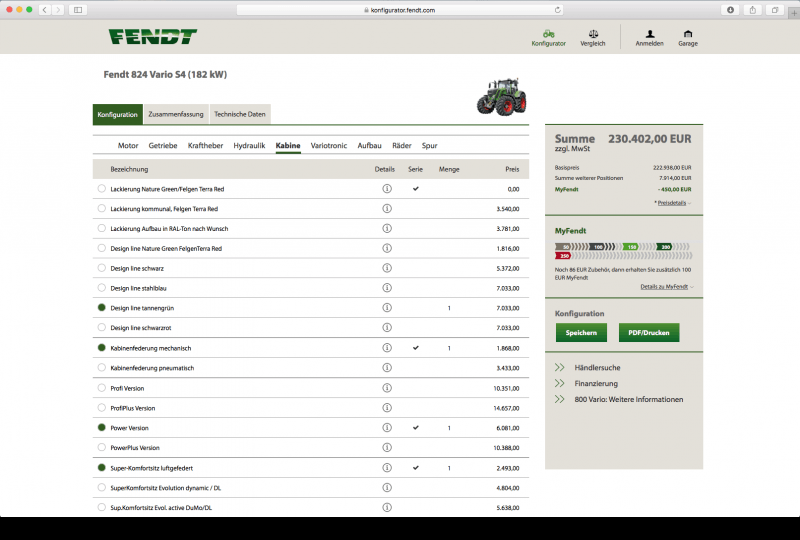
Task: Show info for Design line schwarzrot
Action: (x=387, y=328)
